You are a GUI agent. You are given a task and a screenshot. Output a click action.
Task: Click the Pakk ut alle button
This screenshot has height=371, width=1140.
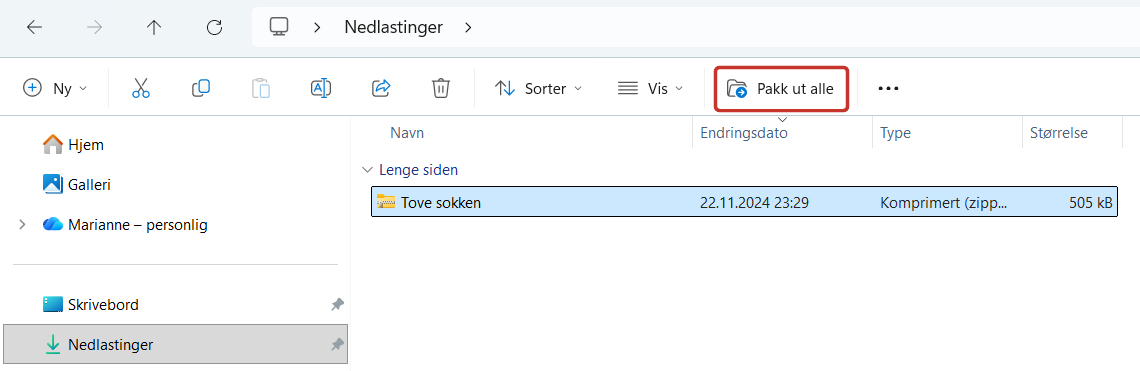coord(781,89)
